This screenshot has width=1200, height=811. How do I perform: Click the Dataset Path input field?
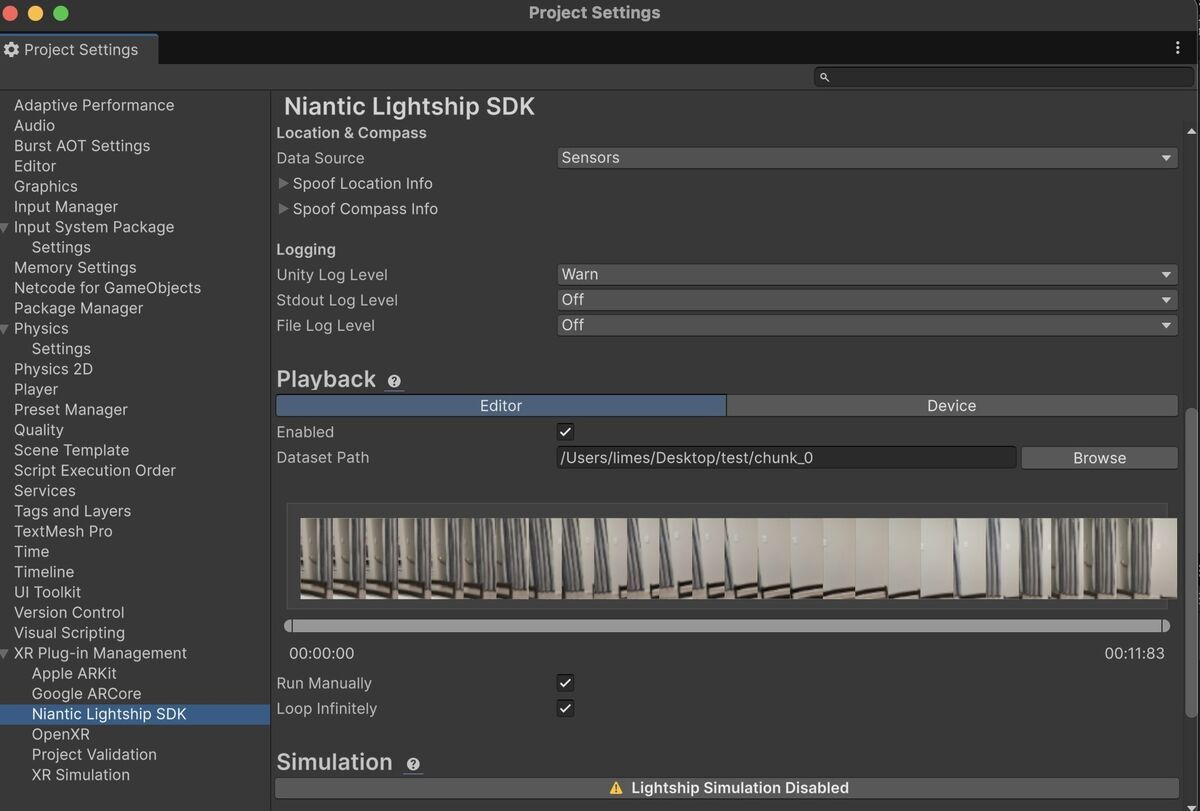(x=786, y=458)
